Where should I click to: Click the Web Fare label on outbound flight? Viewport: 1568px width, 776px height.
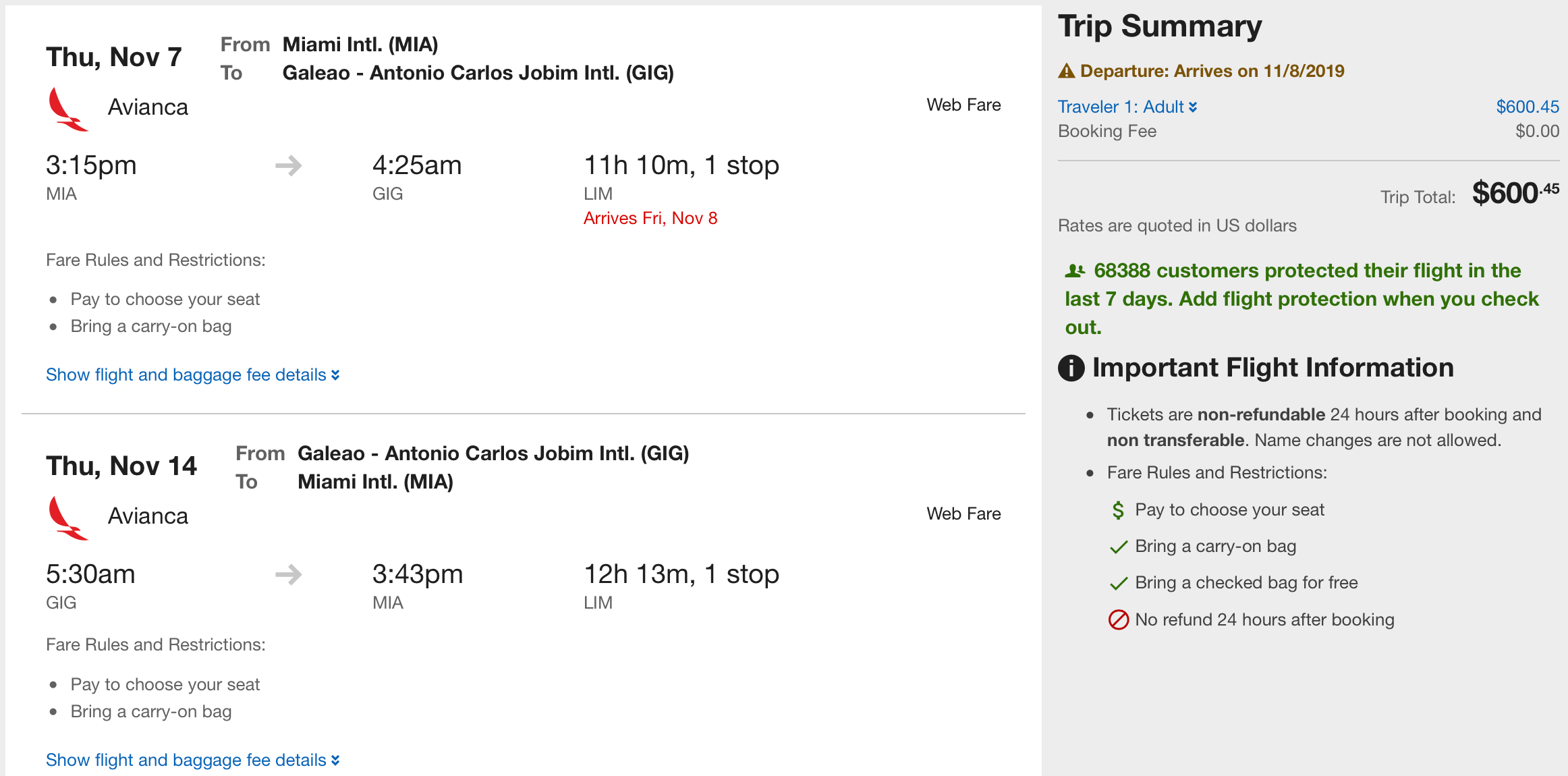963,105
